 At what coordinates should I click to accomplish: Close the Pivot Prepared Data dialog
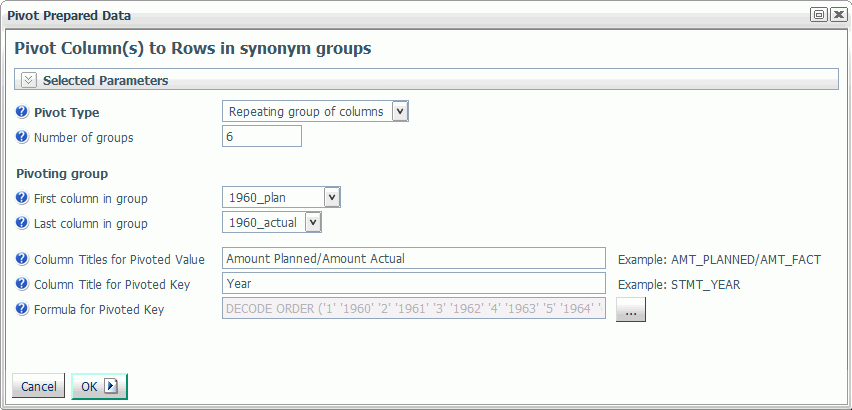coord(837,15)
